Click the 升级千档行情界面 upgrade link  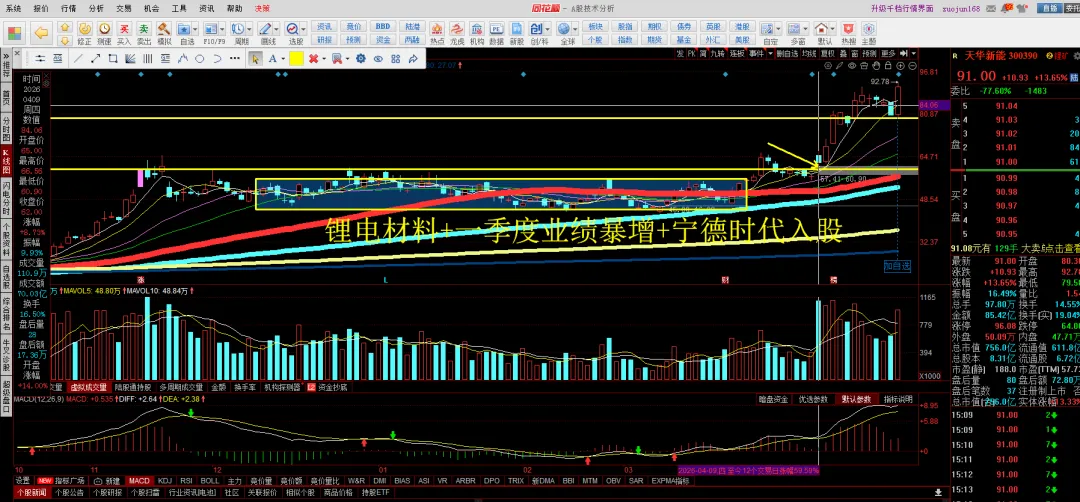pos(902,8)
